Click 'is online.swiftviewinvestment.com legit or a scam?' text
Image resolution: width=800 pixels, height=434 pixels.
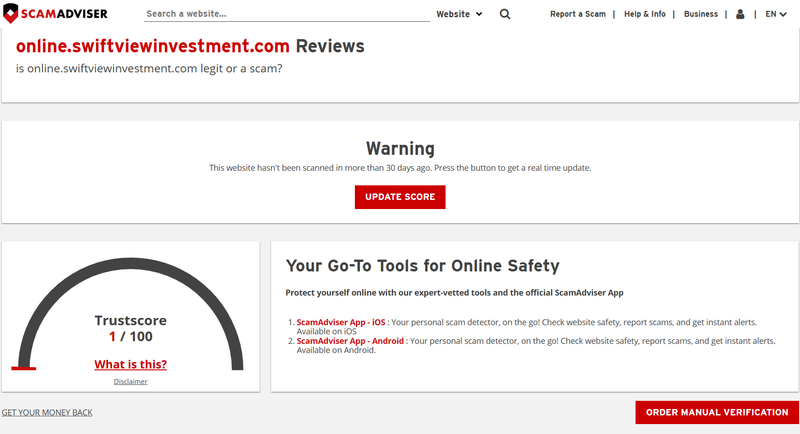tap(149, 68)
